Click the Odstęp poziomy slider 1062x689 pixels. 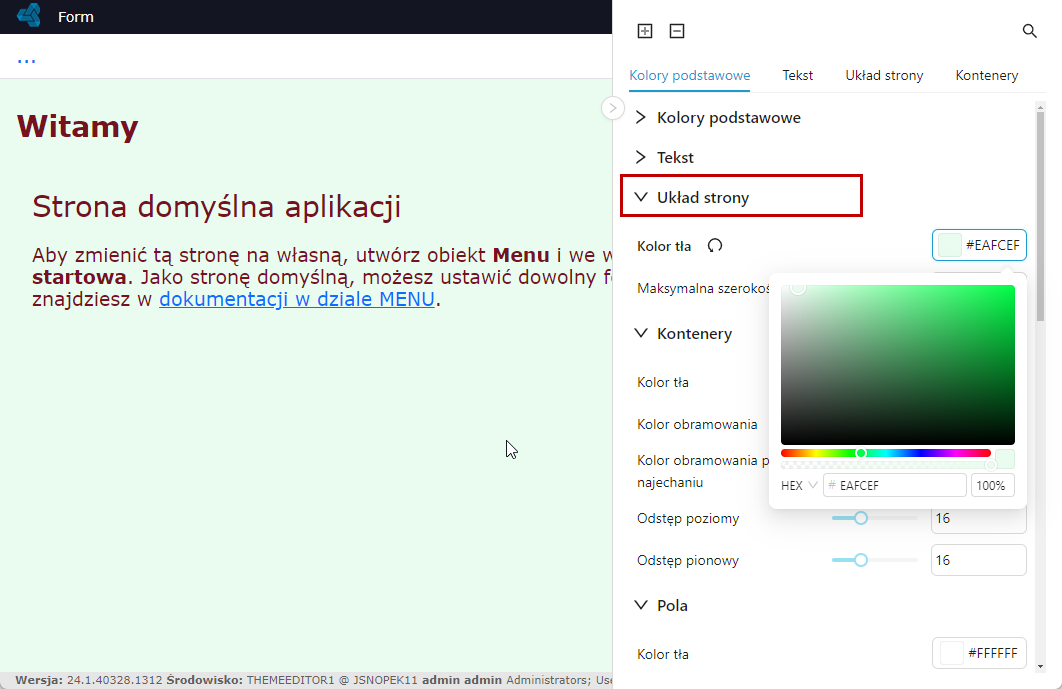click(x=875, y=518)
